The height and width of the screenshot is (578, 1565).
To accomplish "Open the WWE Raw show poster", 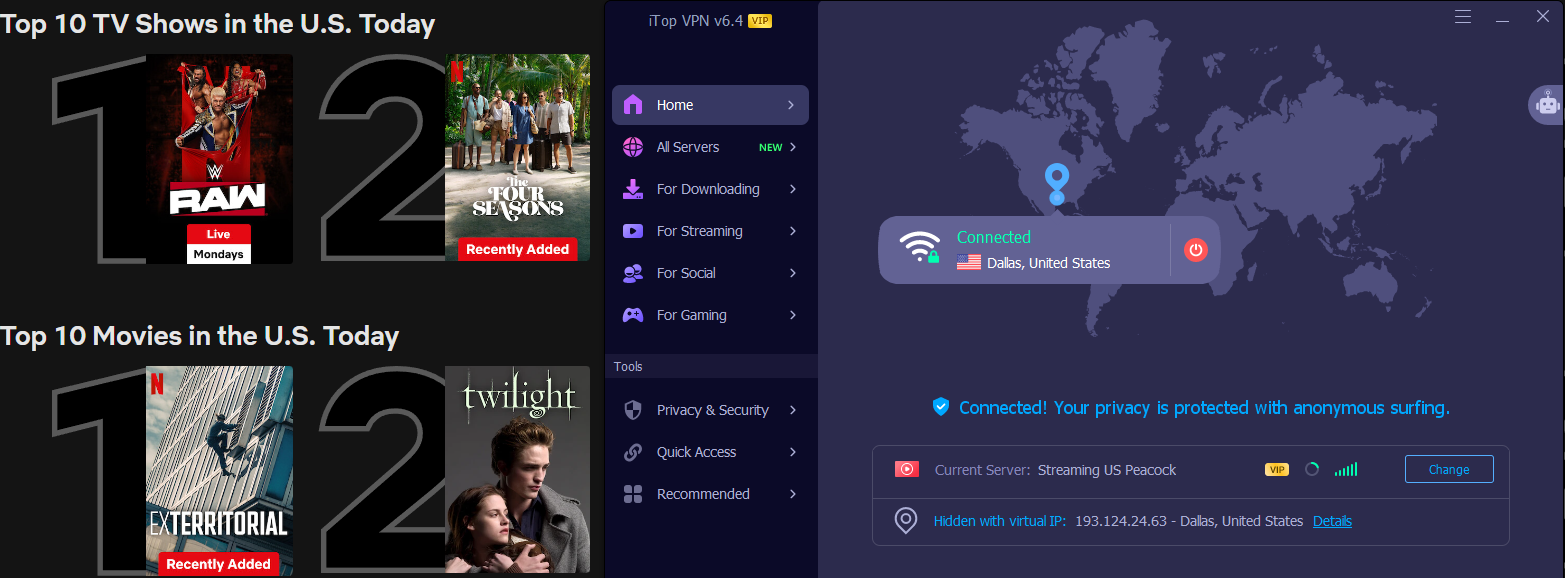I will (x=220, y=159).
